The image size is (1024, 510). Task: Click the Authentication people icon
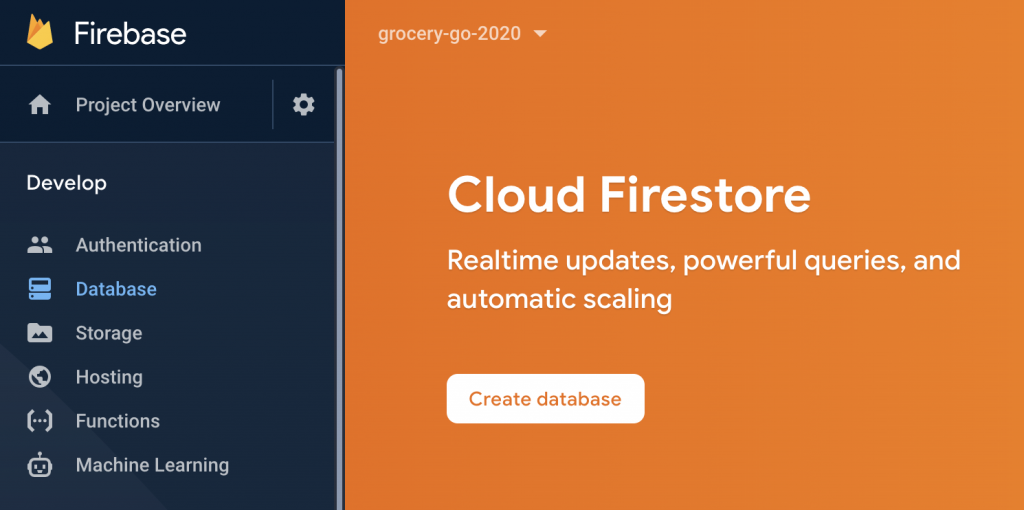point(40,245)
